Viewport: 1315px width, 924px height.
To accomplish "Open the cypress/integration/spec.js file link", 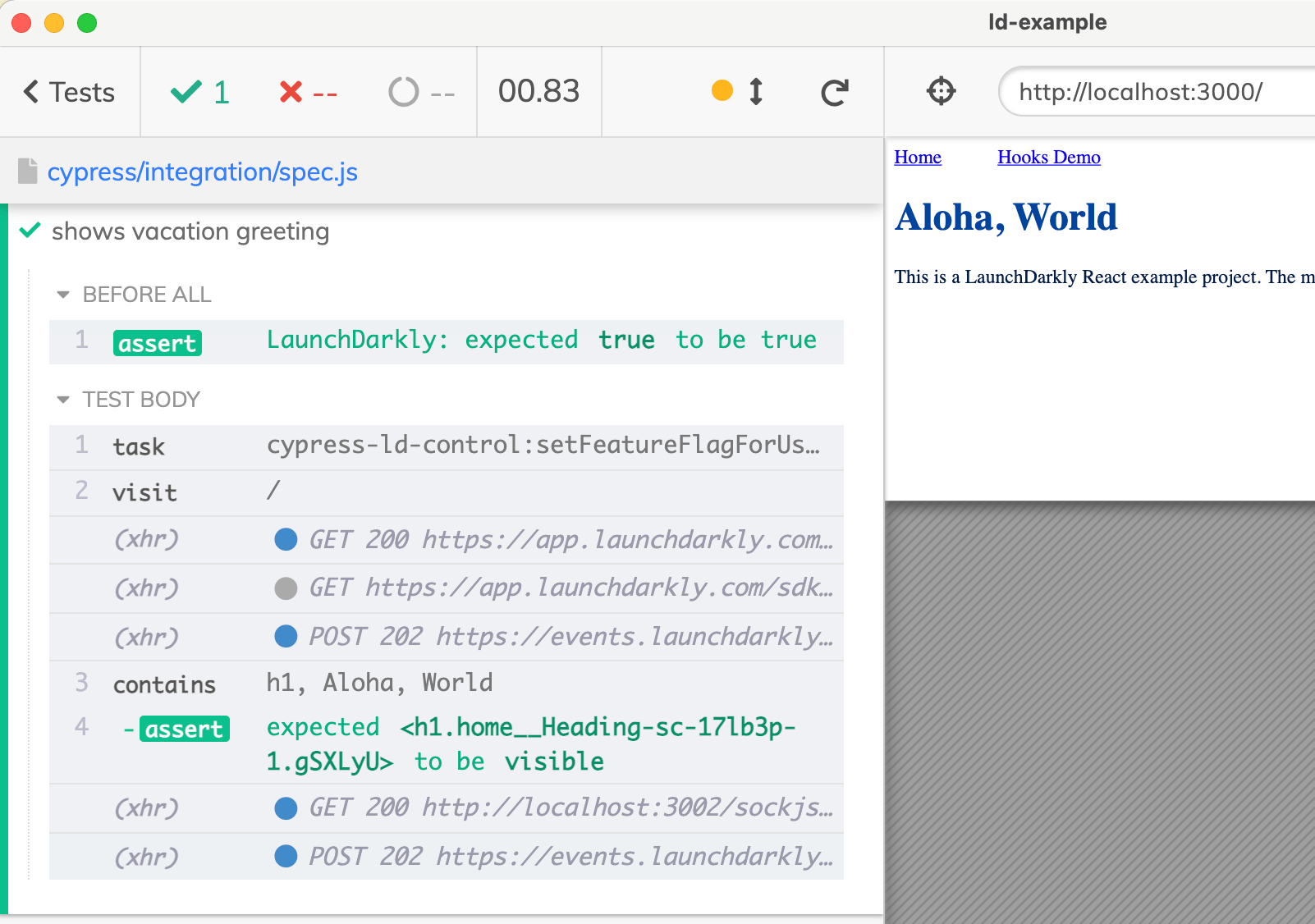I will click(202, 172).
